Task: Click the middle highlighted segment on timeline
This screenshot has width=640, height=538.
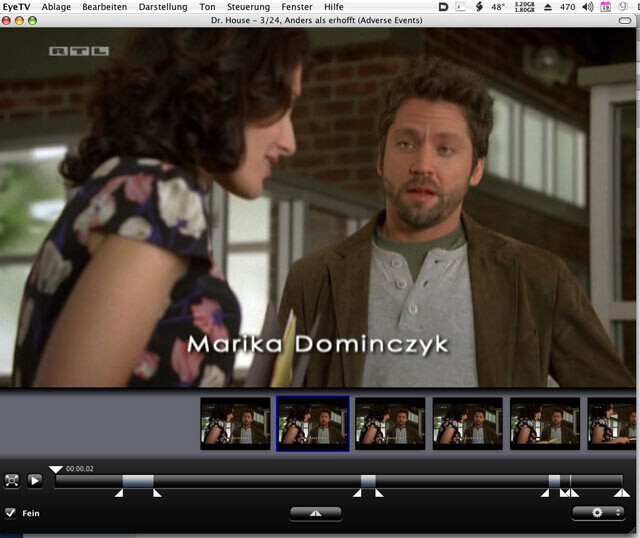Action: (368, 481)
